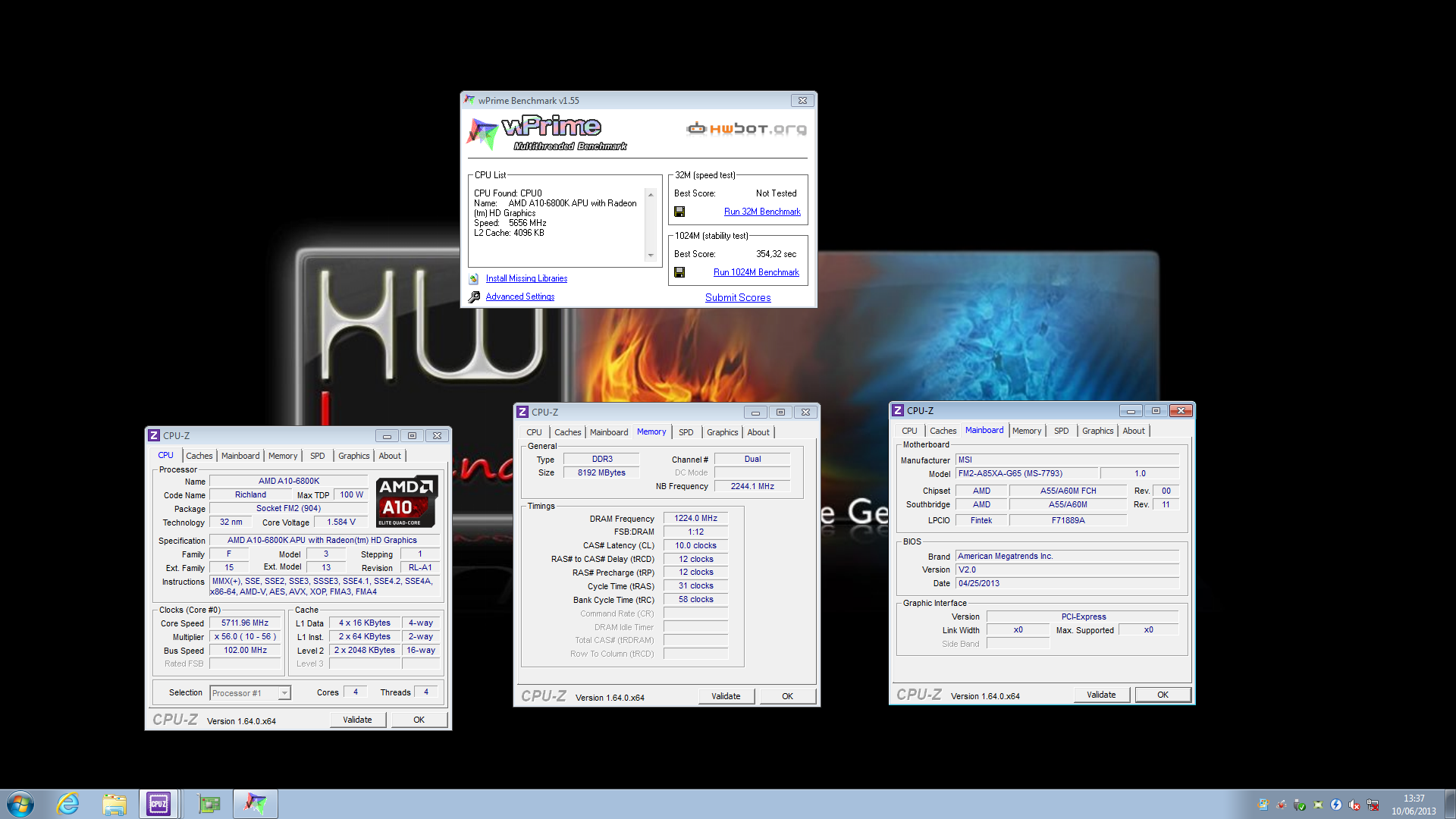
Task: Click OK in the CPU-Z CPU window
Action: click(x=419, y=720)
